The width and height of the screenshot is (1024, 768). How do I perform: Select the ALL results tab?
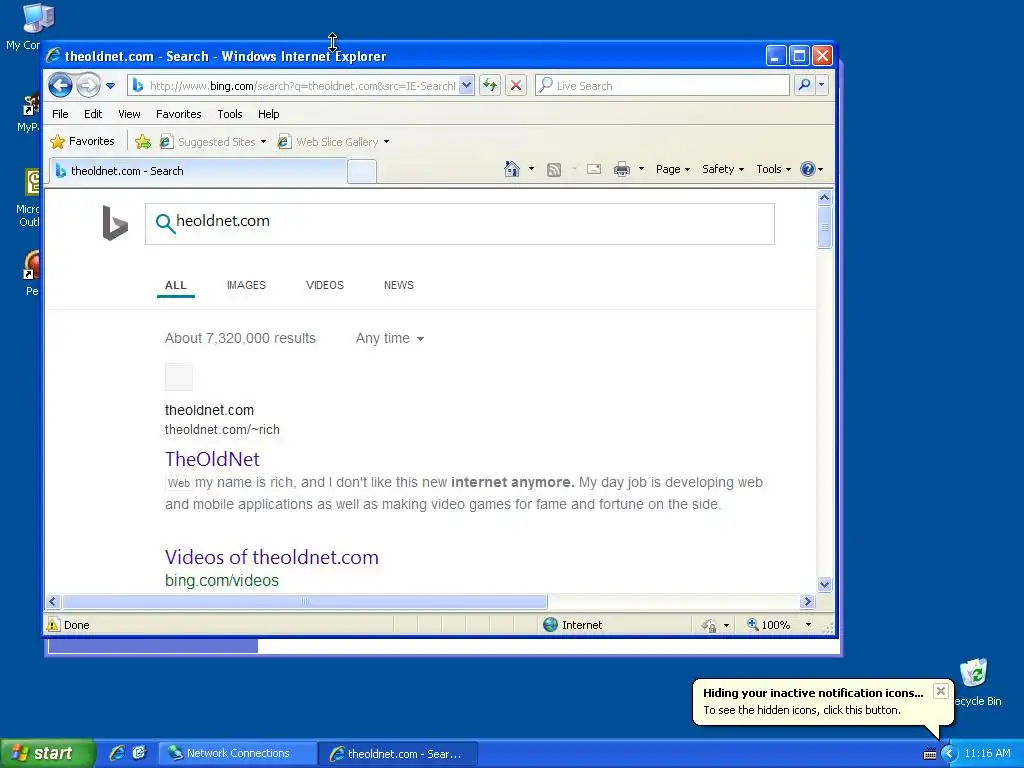[x=176, y=285]
